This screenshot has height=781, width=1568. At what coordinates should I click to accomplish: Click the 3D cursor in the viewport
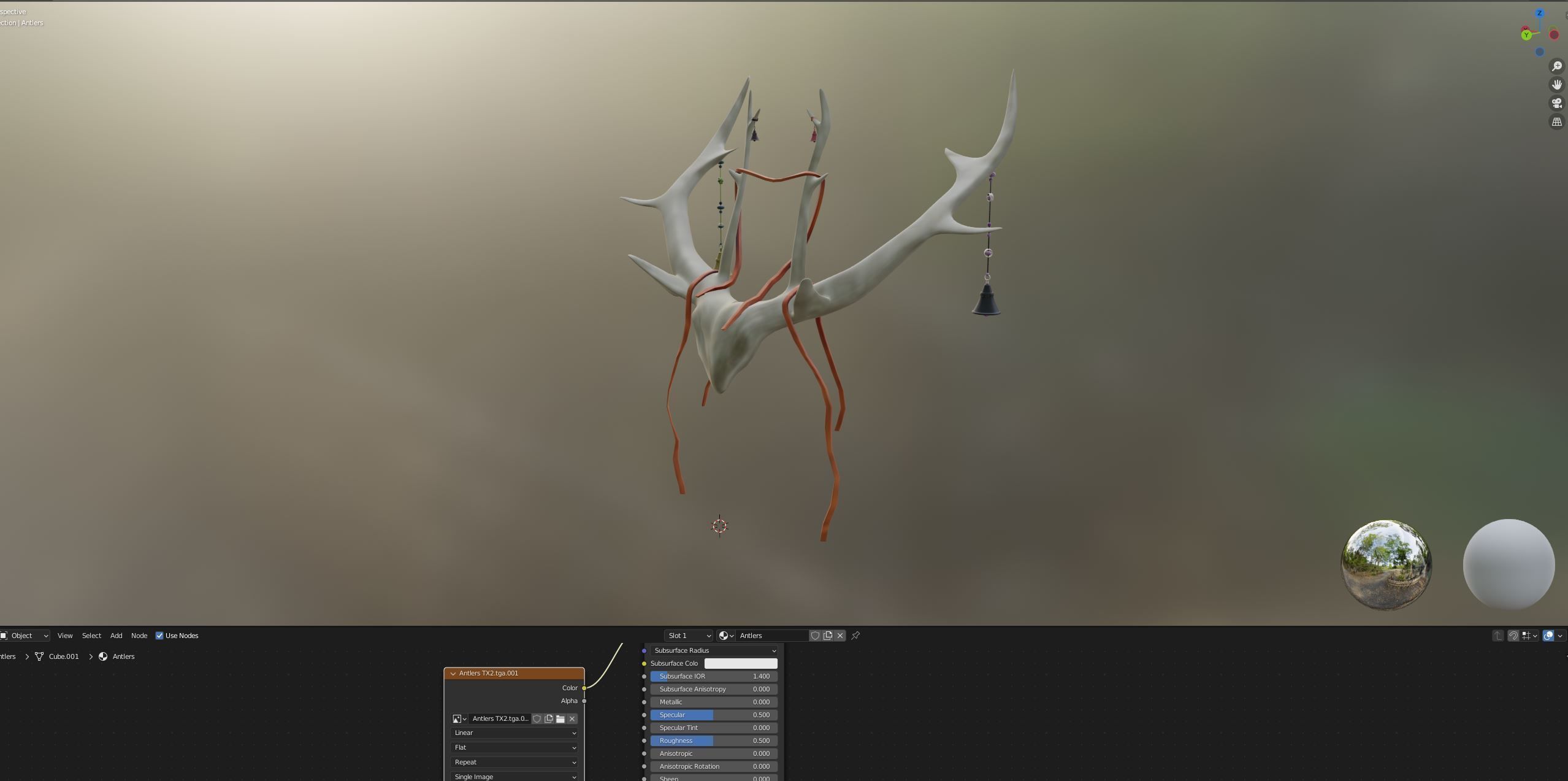(719, 526)
